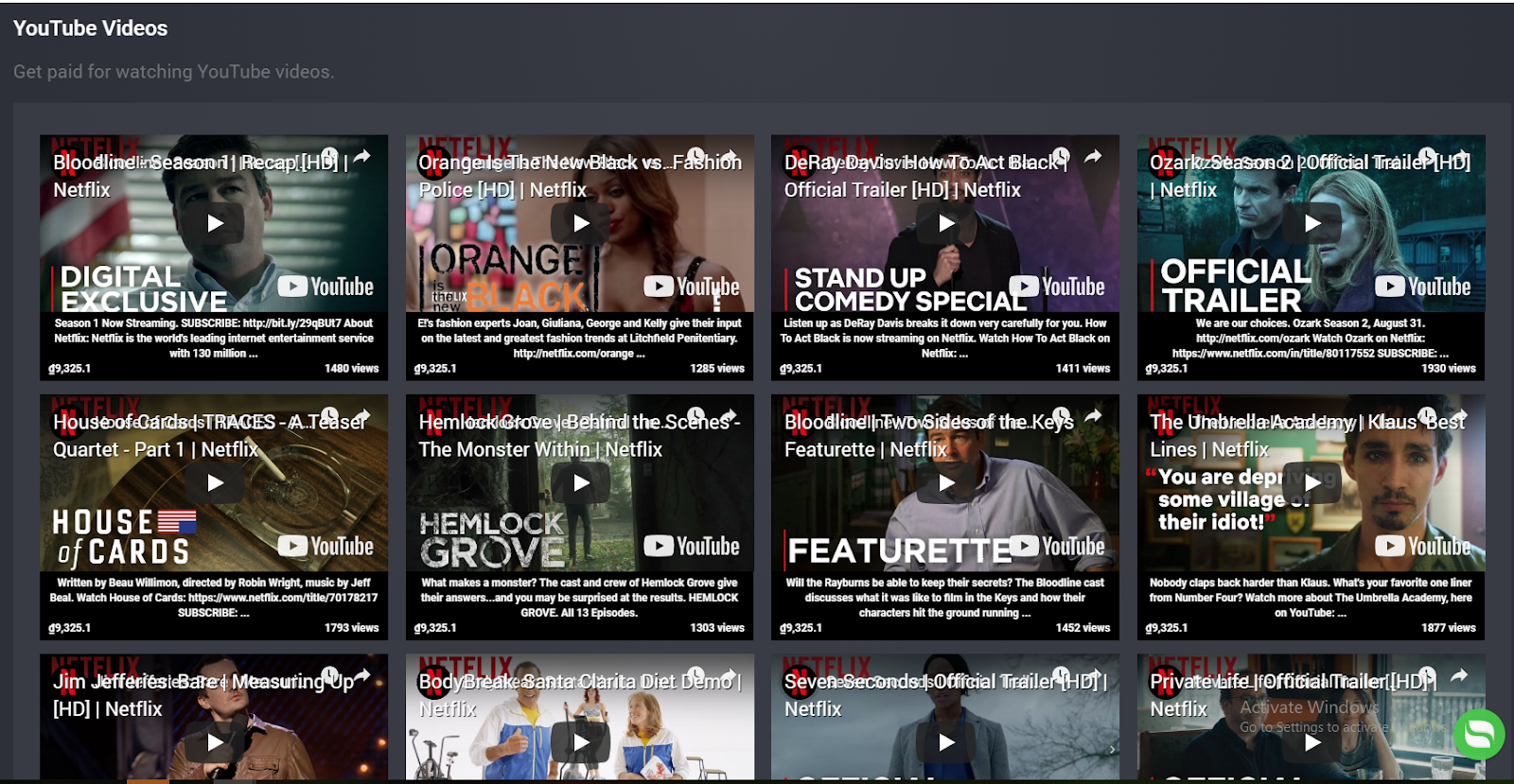The image size is (1514, 784).
Task: Open 'Hemlock Grove | Behind the Scenes' title link
Action: tap(580, 435)
